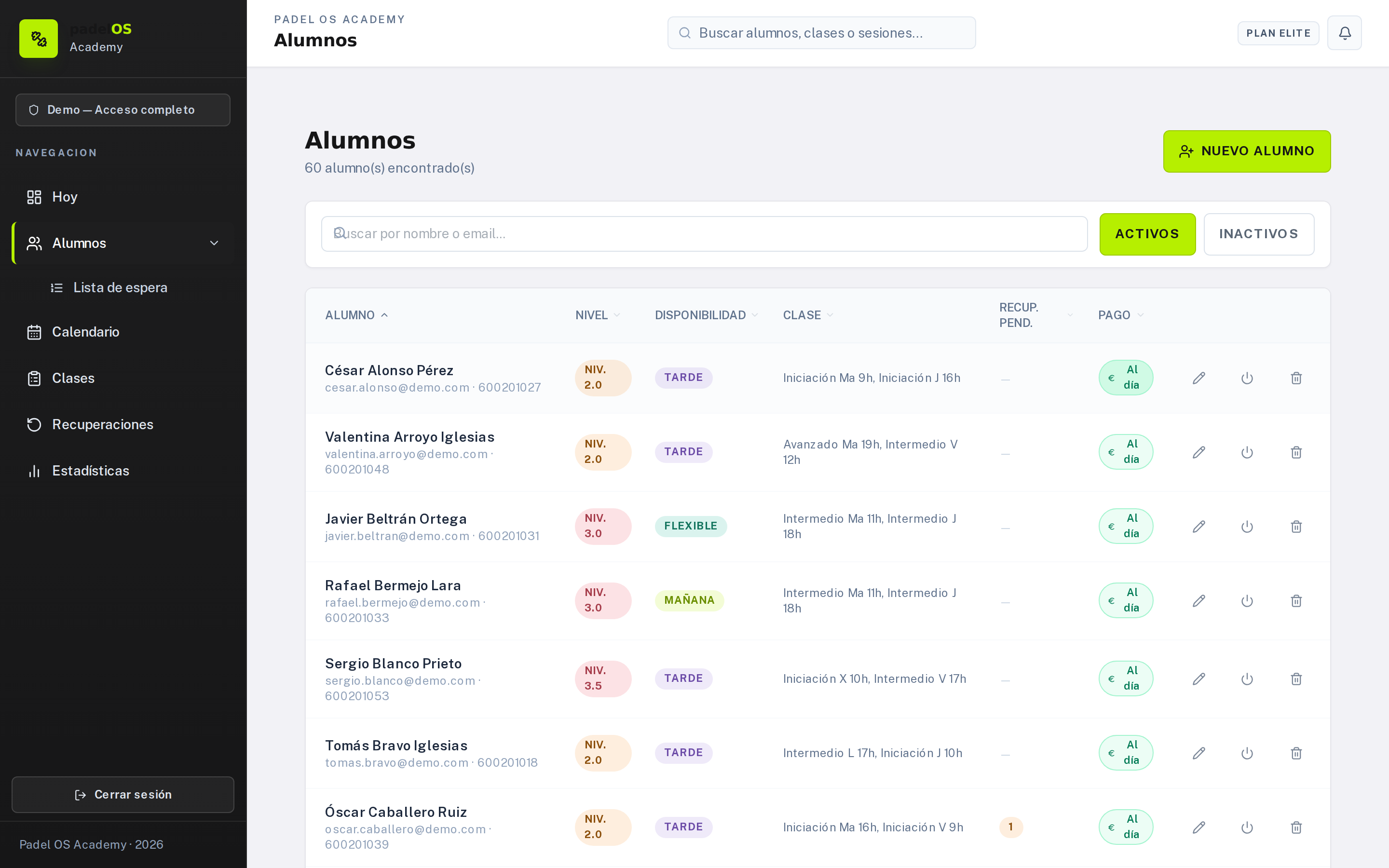Screen dimensions: 1389x868
Task: Go to Clases
Action: click(x=122, y=379)
